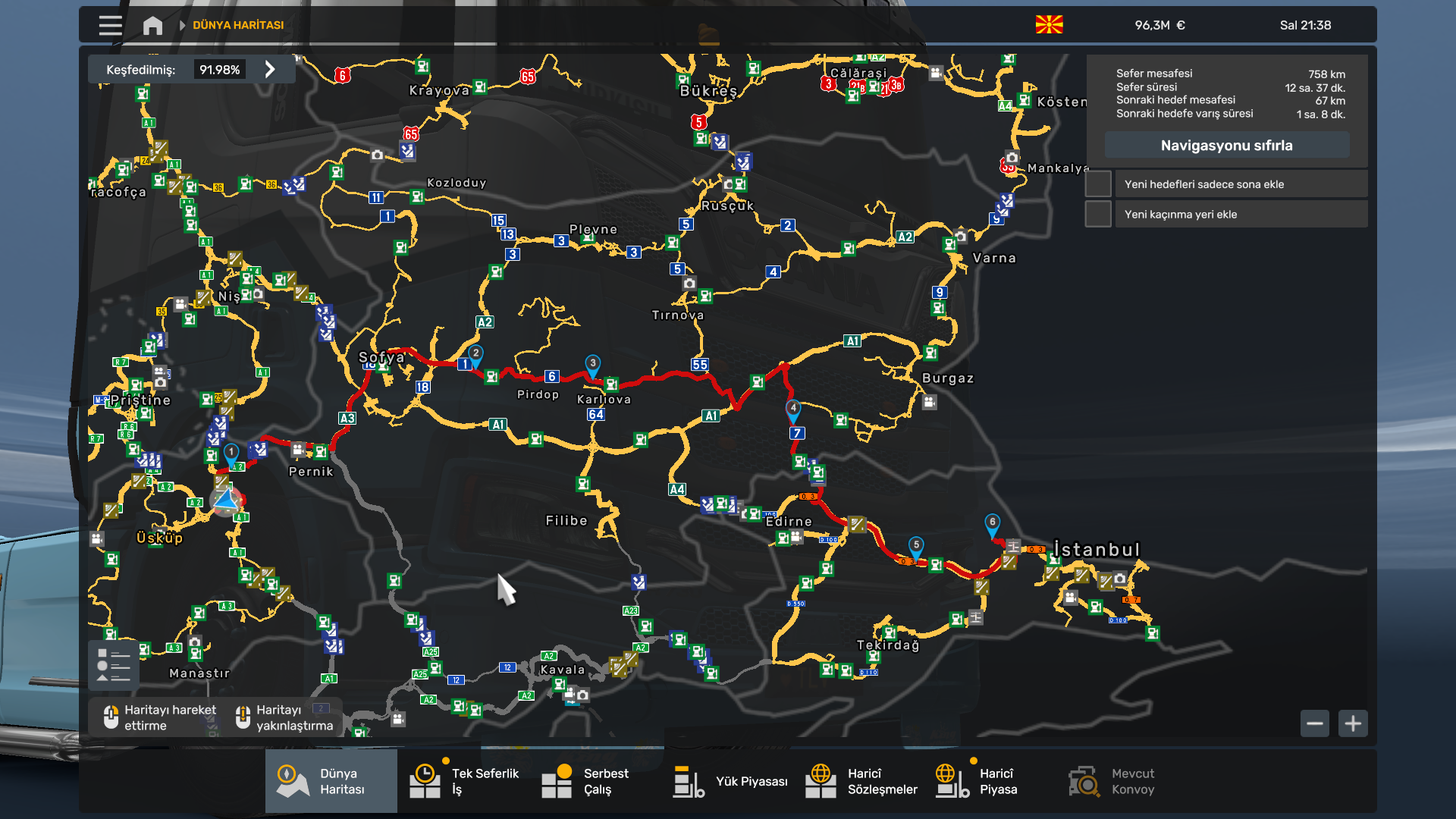This screenshot has width=1456, height=819.
Task: Click route waypoint marker 4 pin
Action: tap(792, 409)
